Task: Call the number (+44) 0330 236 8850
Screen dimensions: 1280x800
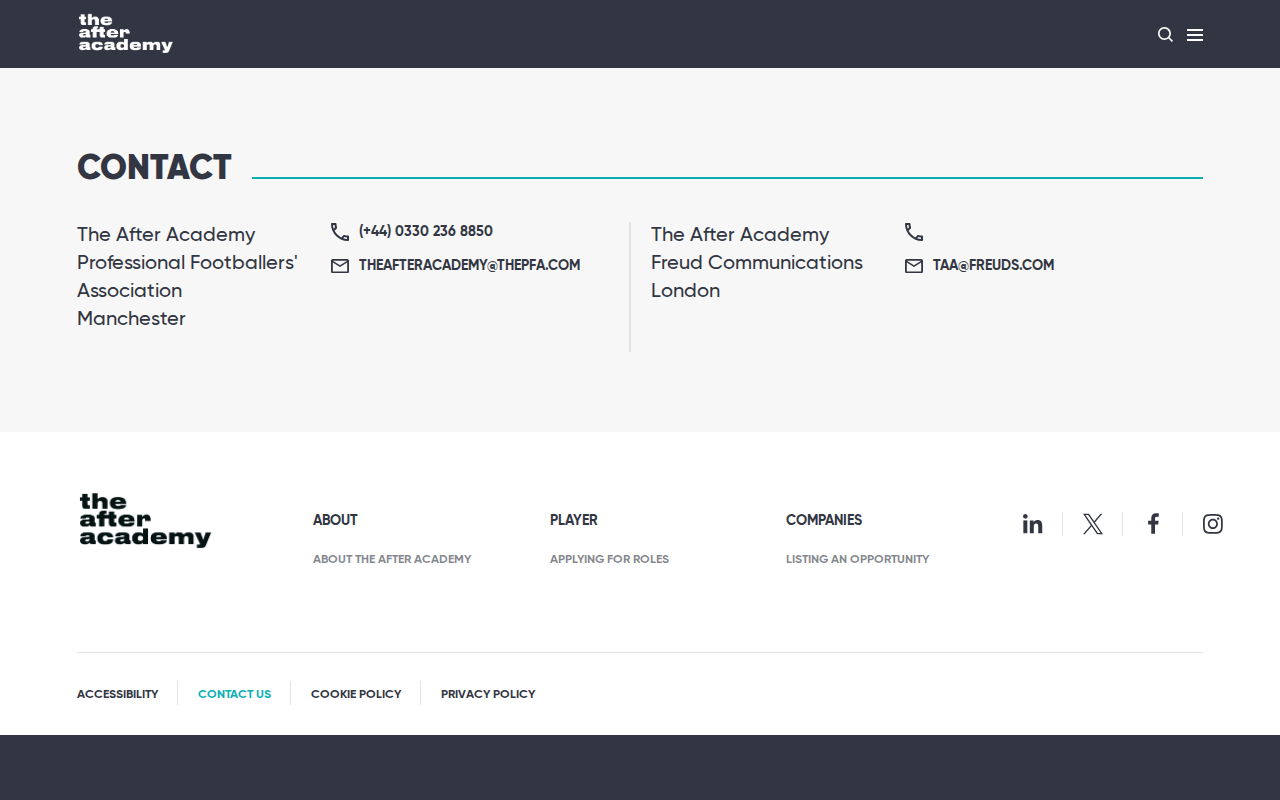Action: click(x=426, y=231)
